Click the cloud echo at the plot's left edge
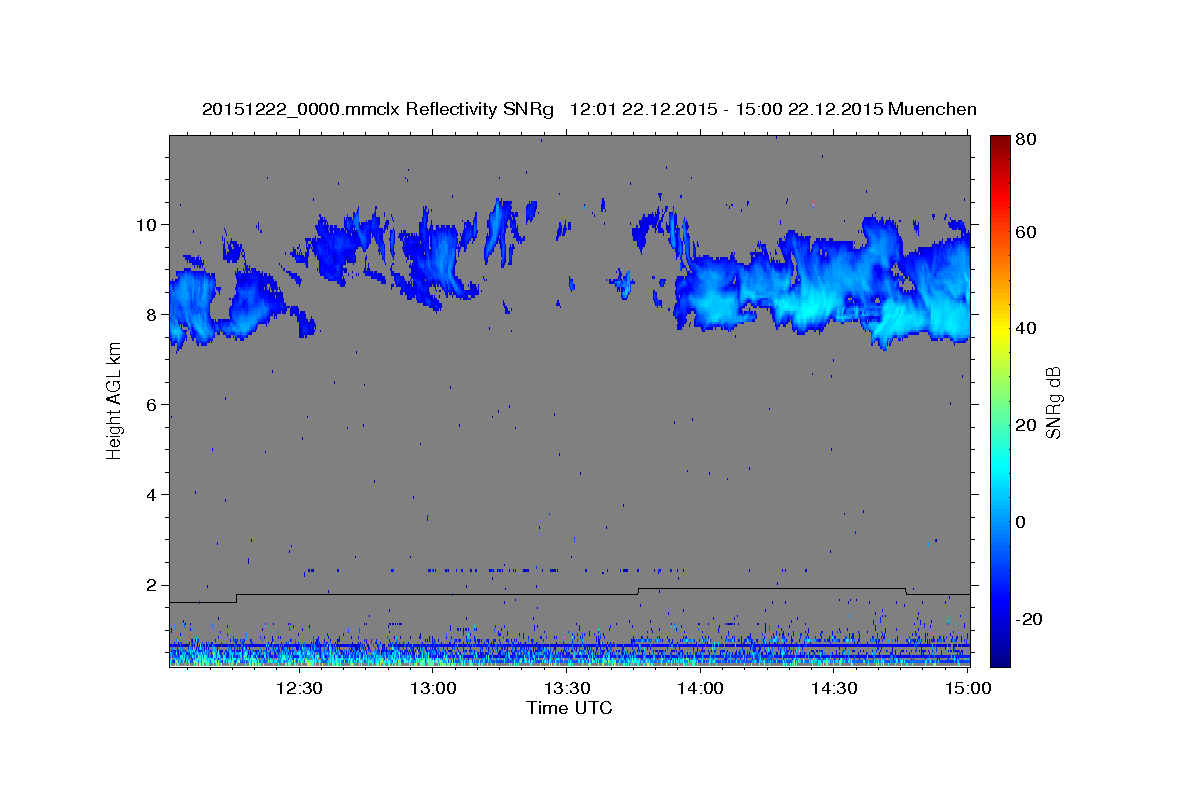This screenshot has width=1200, height=800. tap(192, 308)
